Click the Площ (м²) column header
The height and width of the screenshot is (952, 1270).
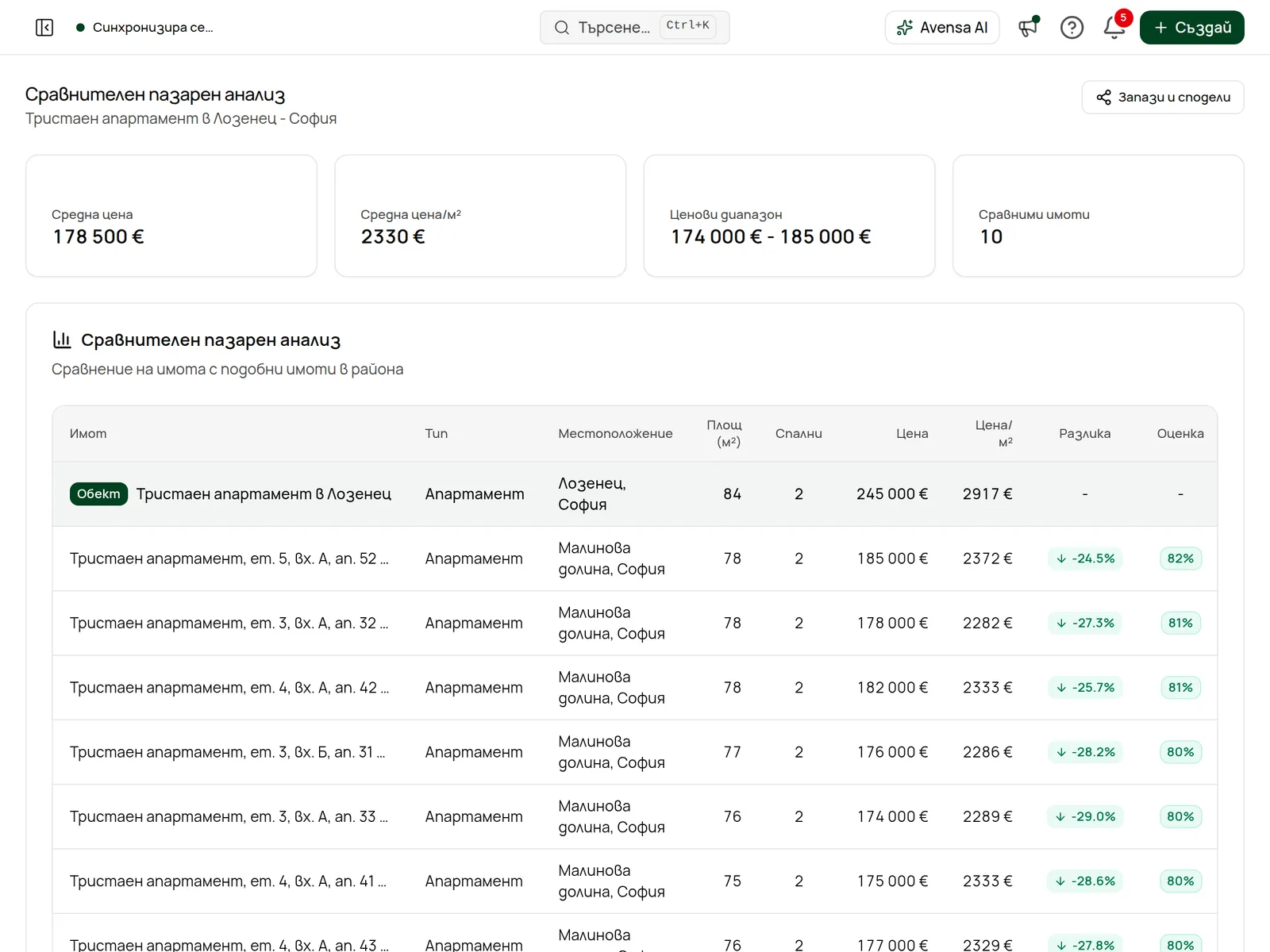tap(725, 433)
